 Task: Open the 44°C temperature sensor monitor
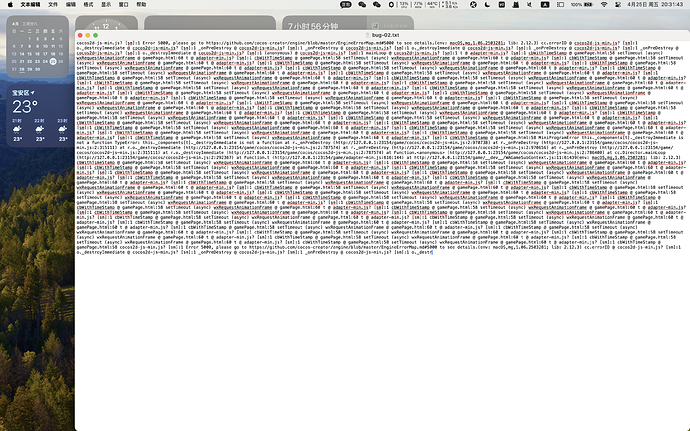(x=432, y=4)
